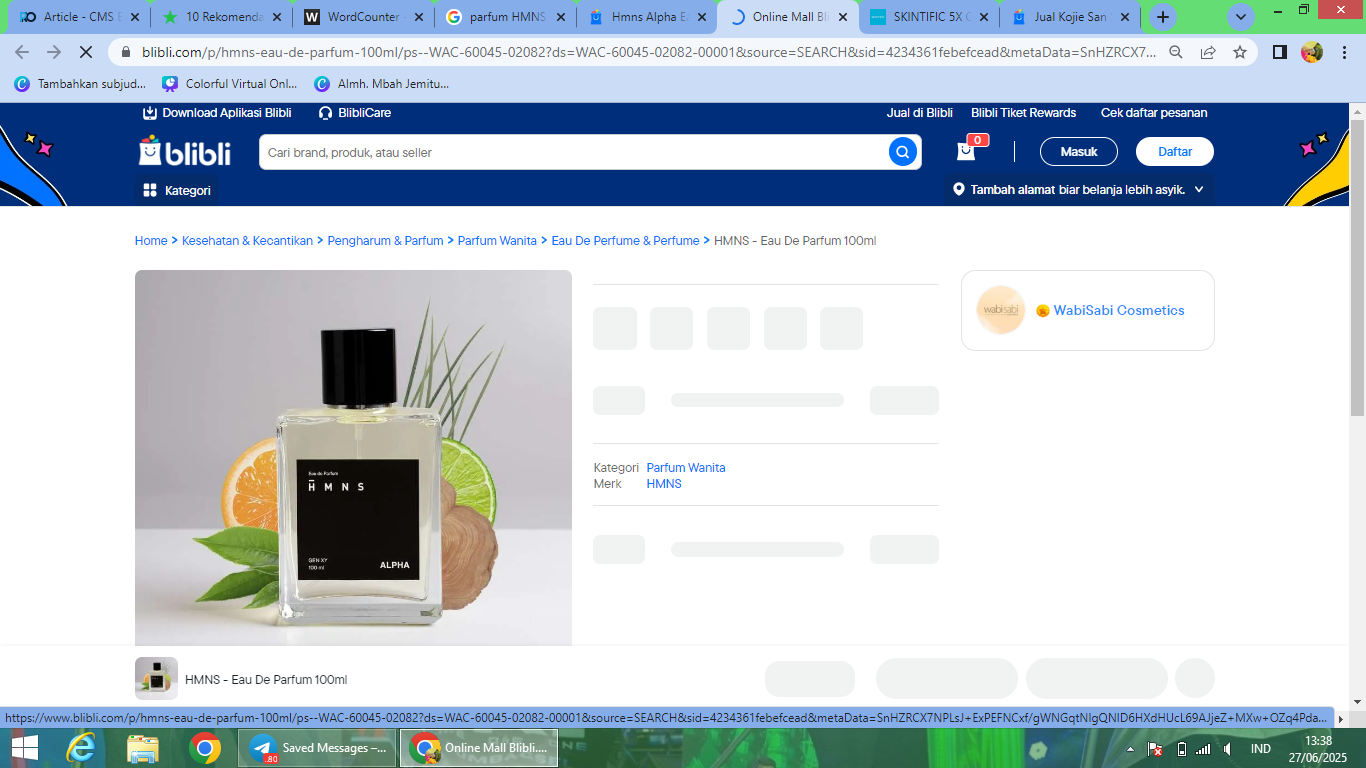
Task: Click small product thumbnail in sticky bar
Action: click(156, 678)
